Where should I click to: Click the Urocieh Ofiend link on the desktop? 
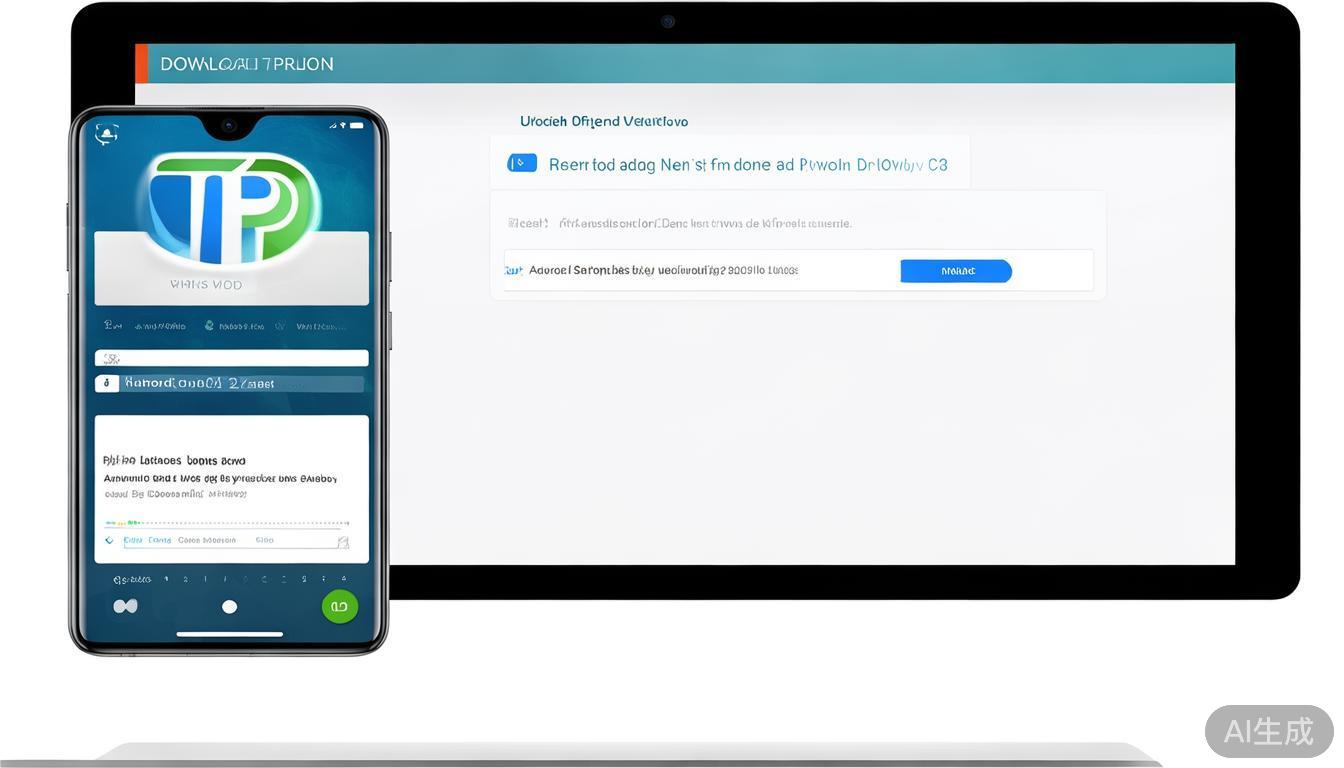click(x=603, y=121)
